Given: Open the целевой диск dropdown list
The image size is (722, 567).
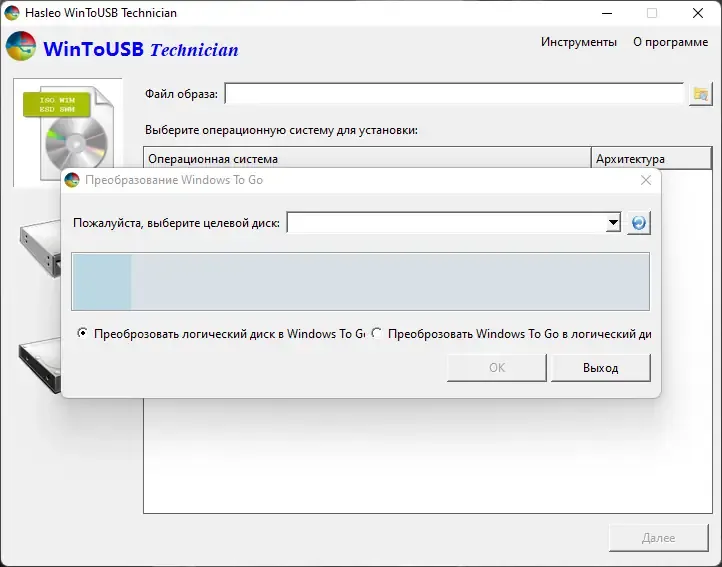Looking at the screenshot, I should coord(613,223).
